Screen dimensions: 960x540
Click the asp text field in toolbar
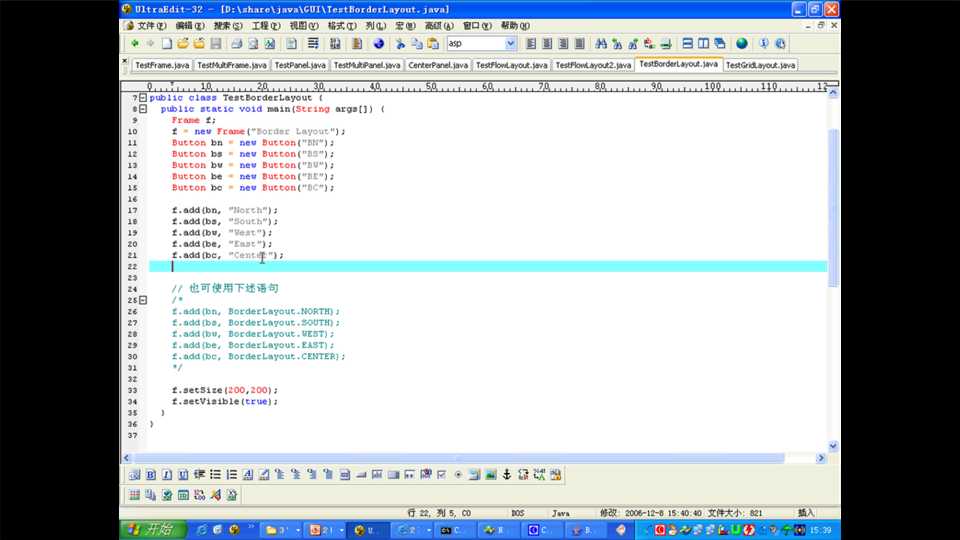coord(475,43)
